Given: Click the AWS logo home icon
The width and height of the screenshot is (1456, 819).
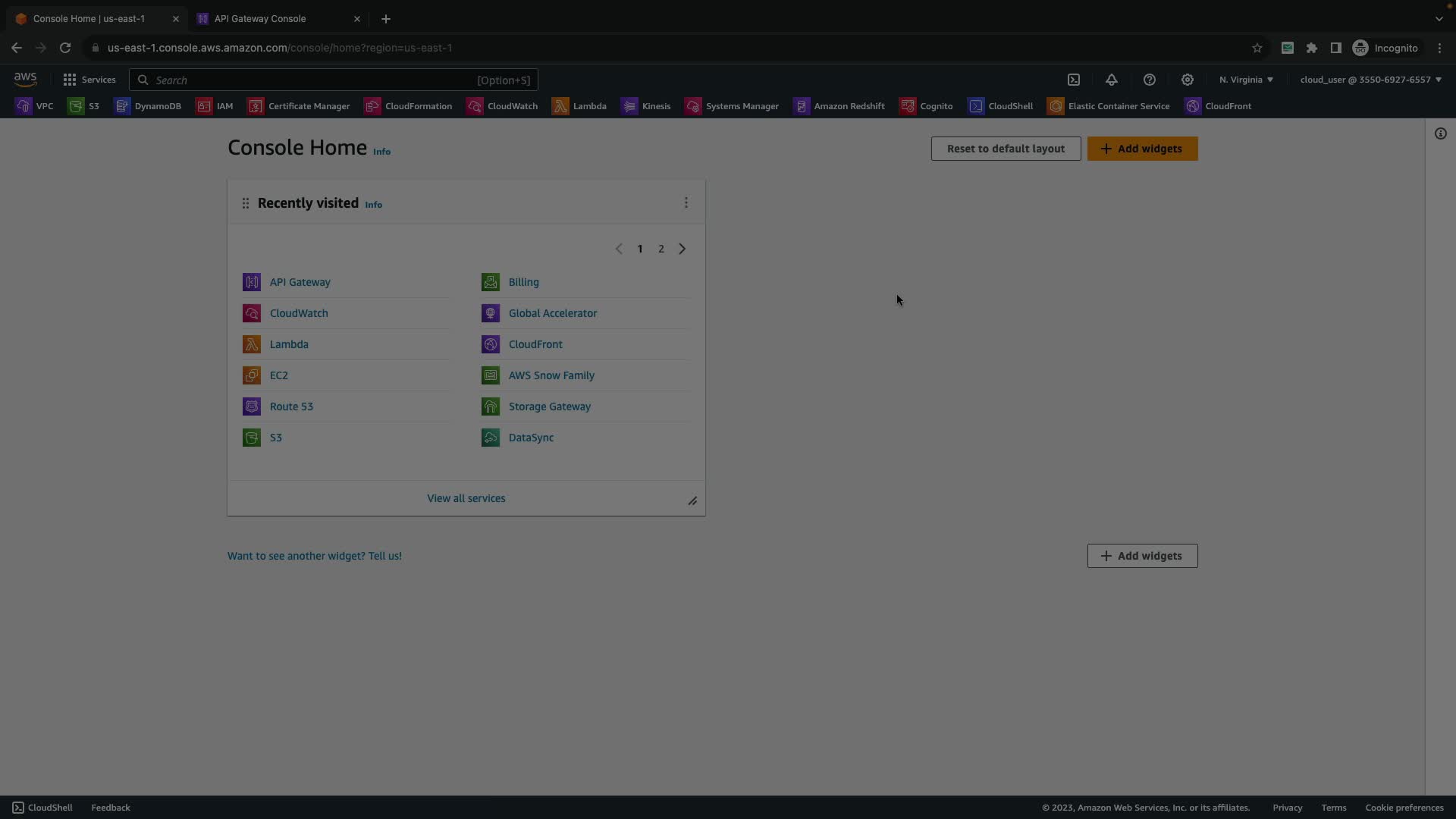Looking at the screenshot, I should [x=25, y=79].
